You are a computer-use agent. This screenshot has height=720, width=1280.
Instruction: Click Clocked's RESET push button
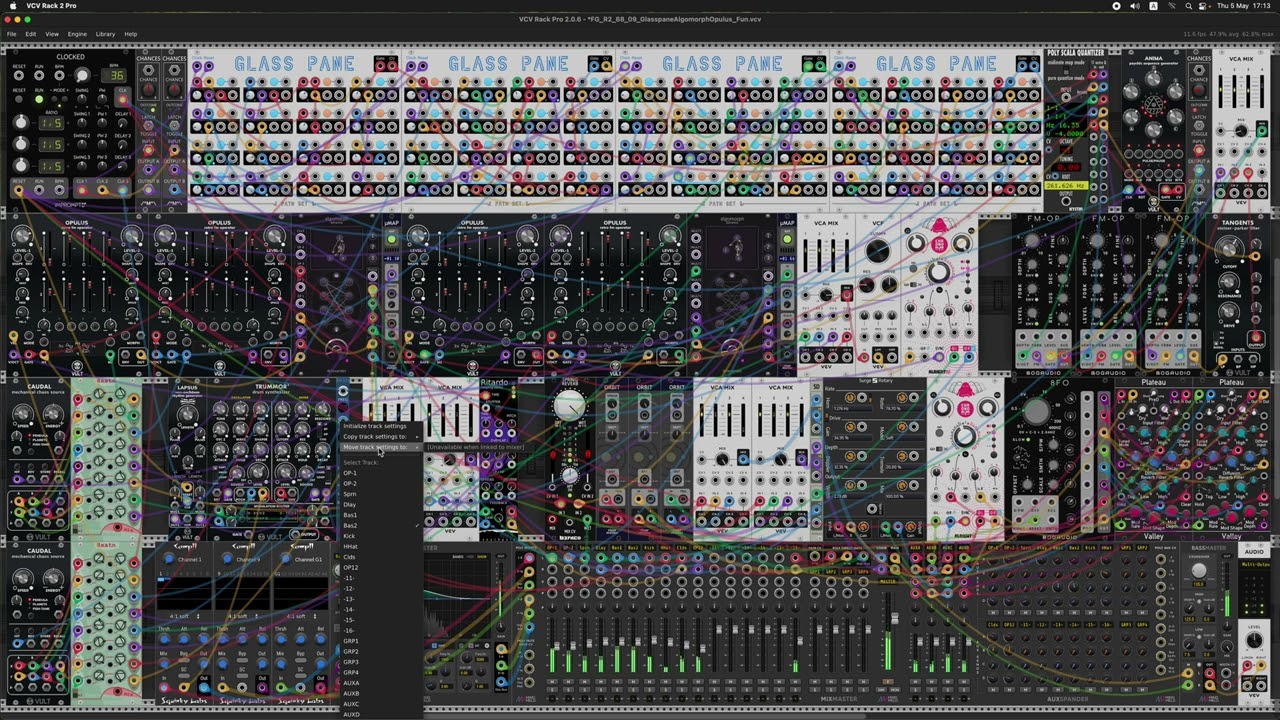point(19,99)
